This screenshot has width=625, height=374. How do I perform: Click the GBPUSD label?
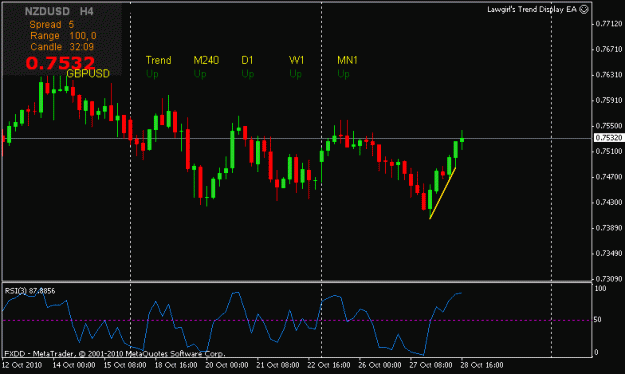click(88, 73)
